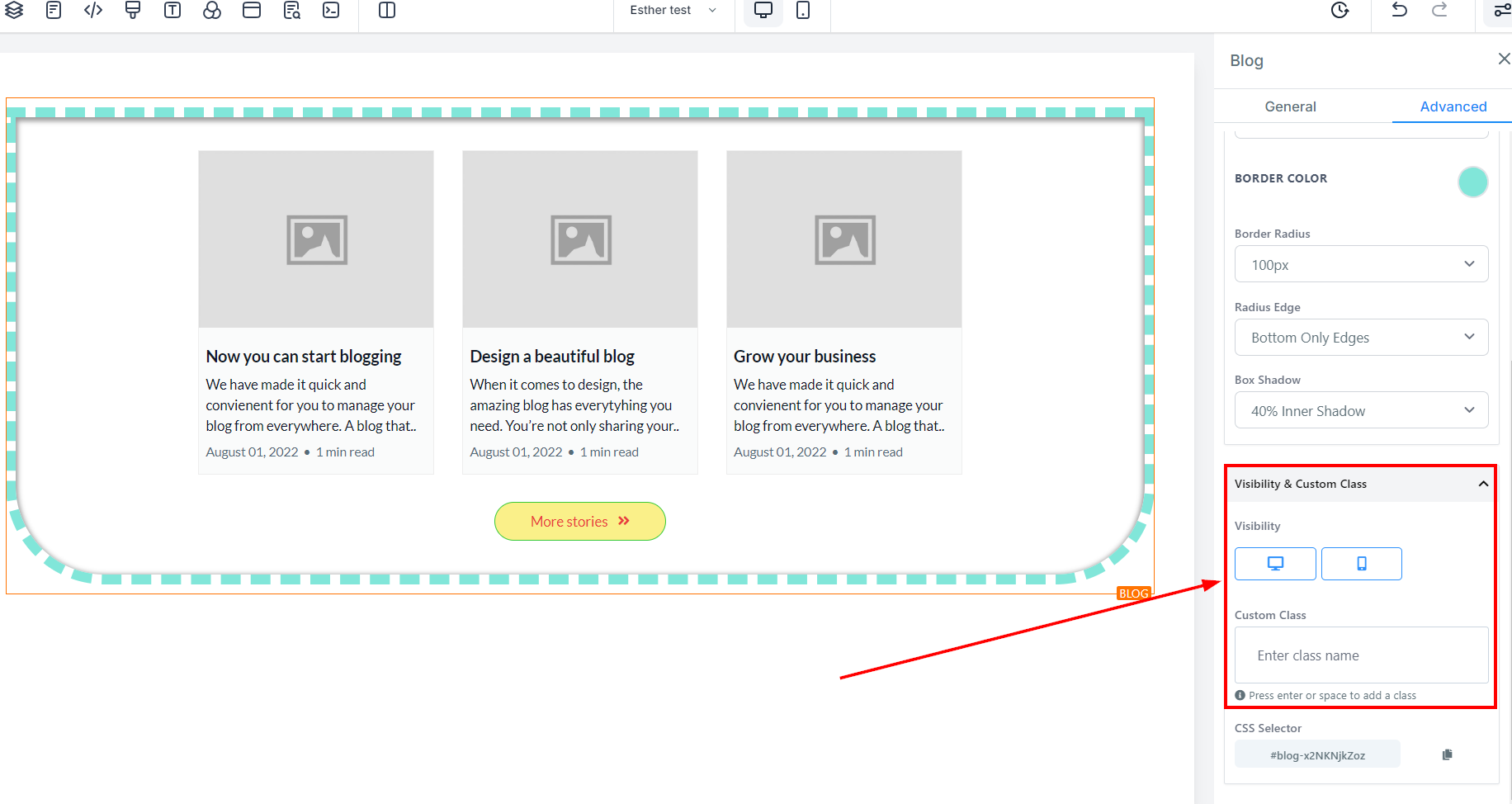The image size is (1512, 804).
Task: Open the Radius Edge dropdown
Action: pyautogui.click(x=1361, y=338)
